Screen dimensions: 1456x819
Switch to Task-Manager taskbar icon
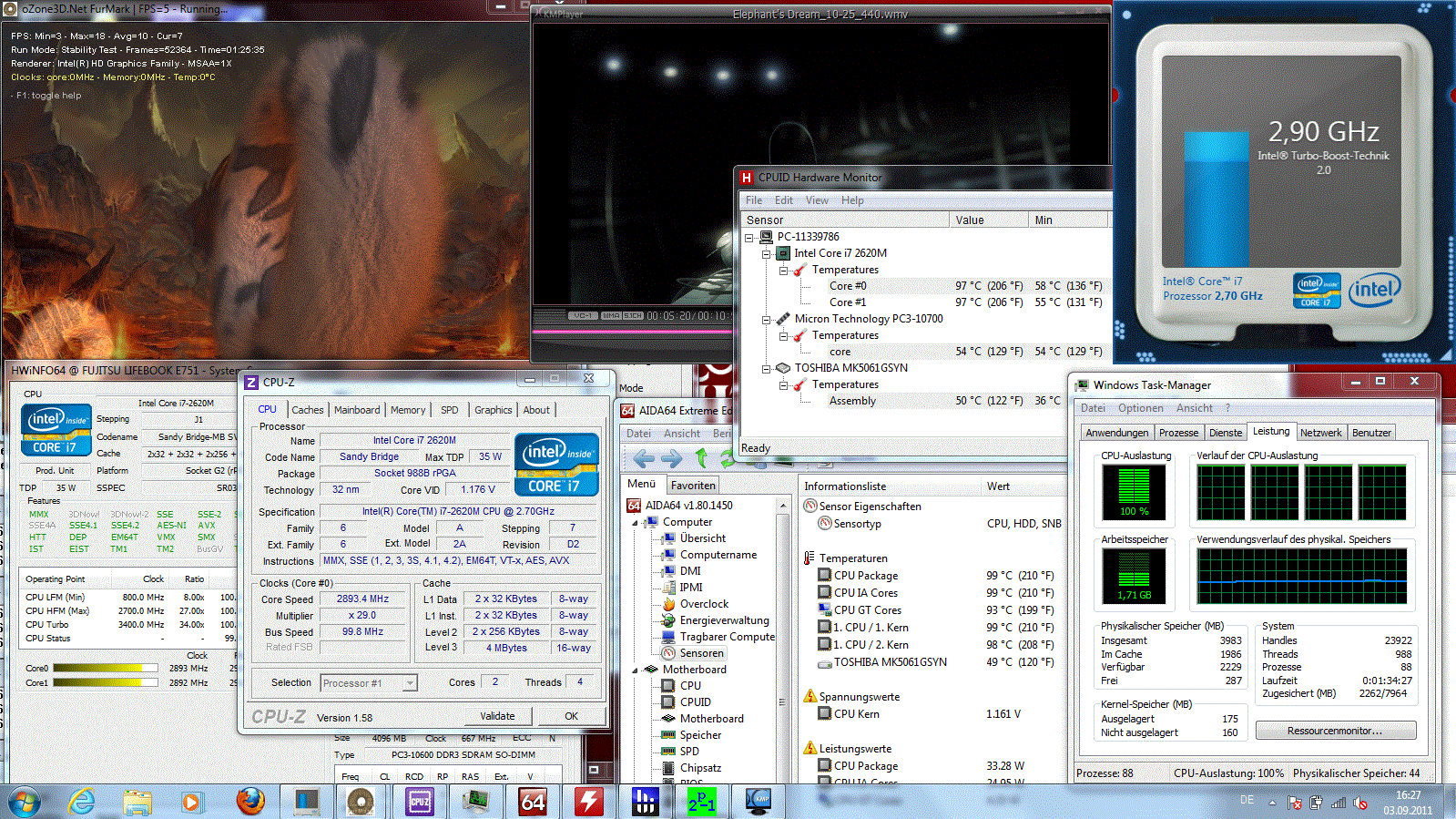coord(475,802)
